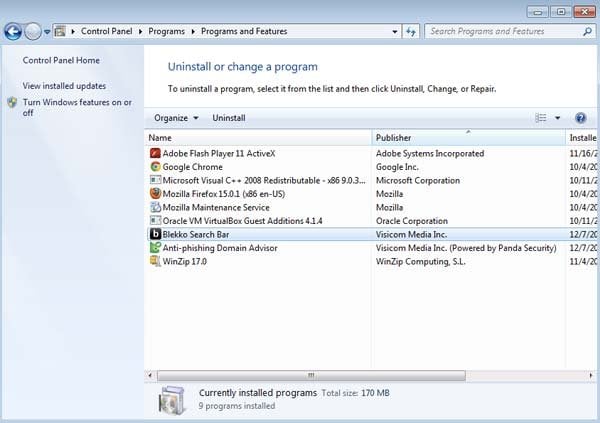Screen dimensions: 600x423
Task: Click Visicom Media Inc. (Powered by Panda Security)
Action: 466,248
